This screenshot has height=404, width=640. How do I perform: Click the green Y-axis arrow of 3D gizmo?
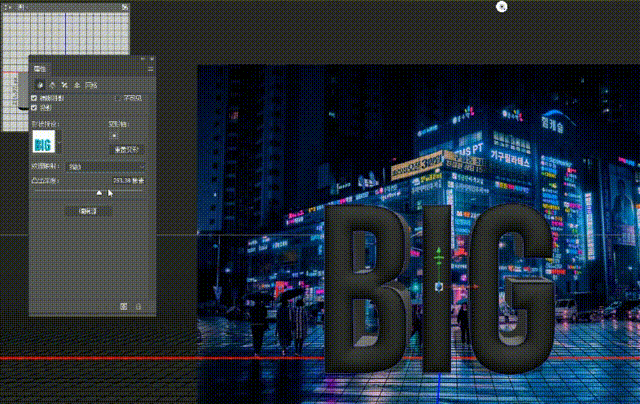439,251
